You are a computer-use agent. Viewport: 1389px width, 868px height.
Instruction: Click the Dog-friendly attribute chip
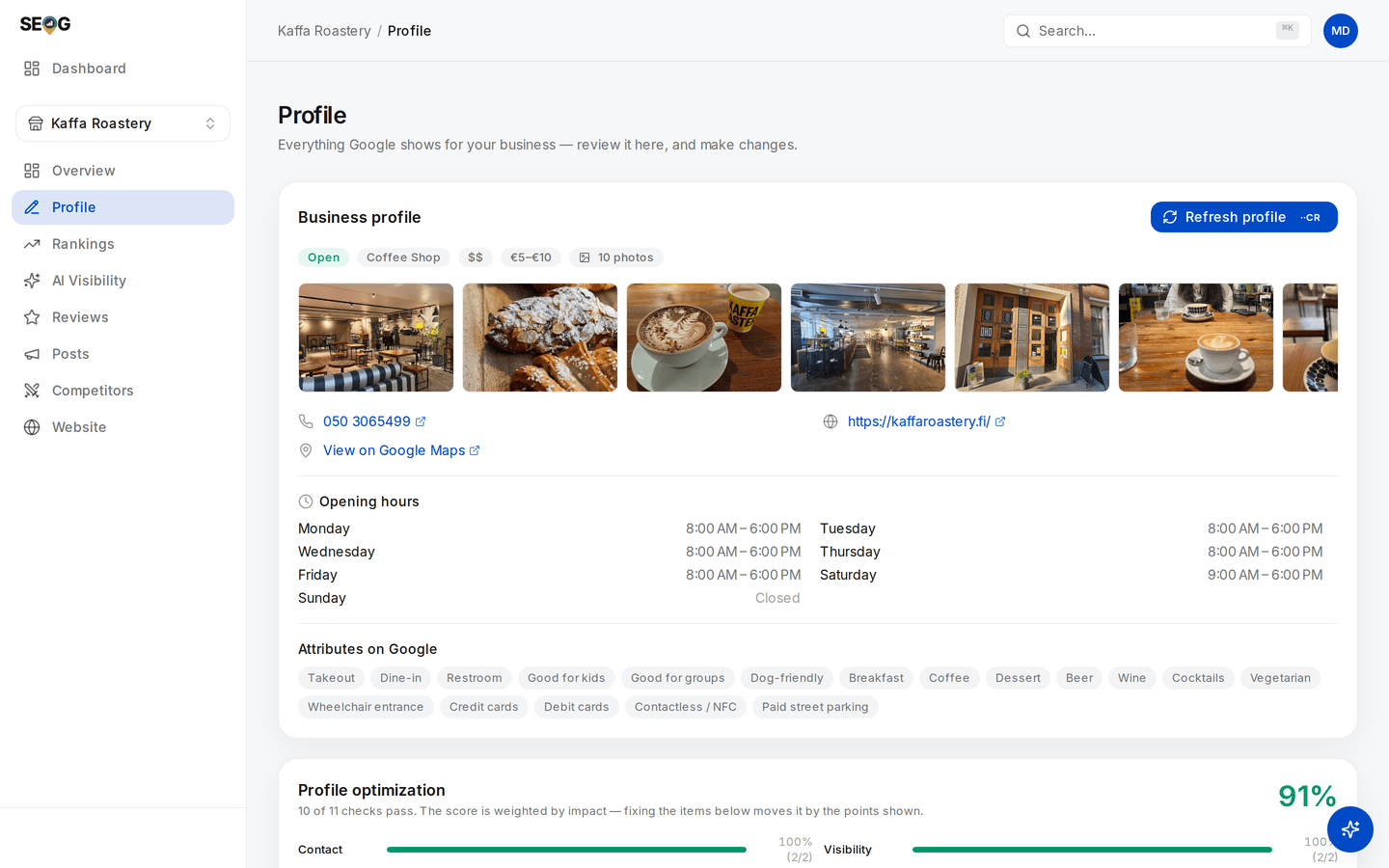click(786, 678)
